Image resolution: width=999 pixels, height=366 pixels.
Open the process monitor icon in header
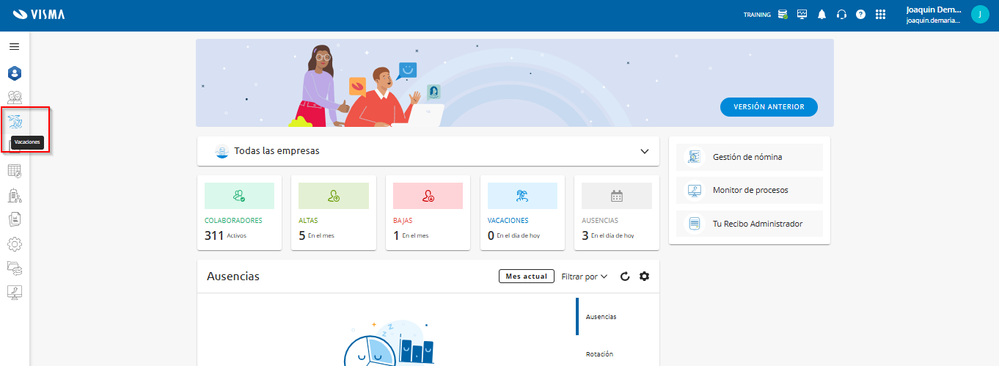[802, 15]
